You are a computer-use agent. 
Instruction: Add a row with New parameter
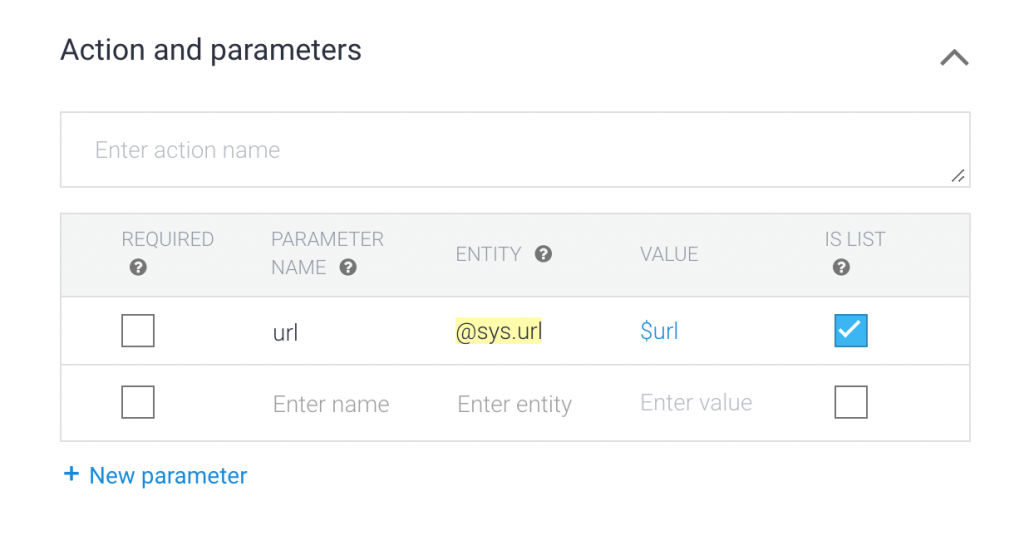pyautogui.click(x=155, y=476)
